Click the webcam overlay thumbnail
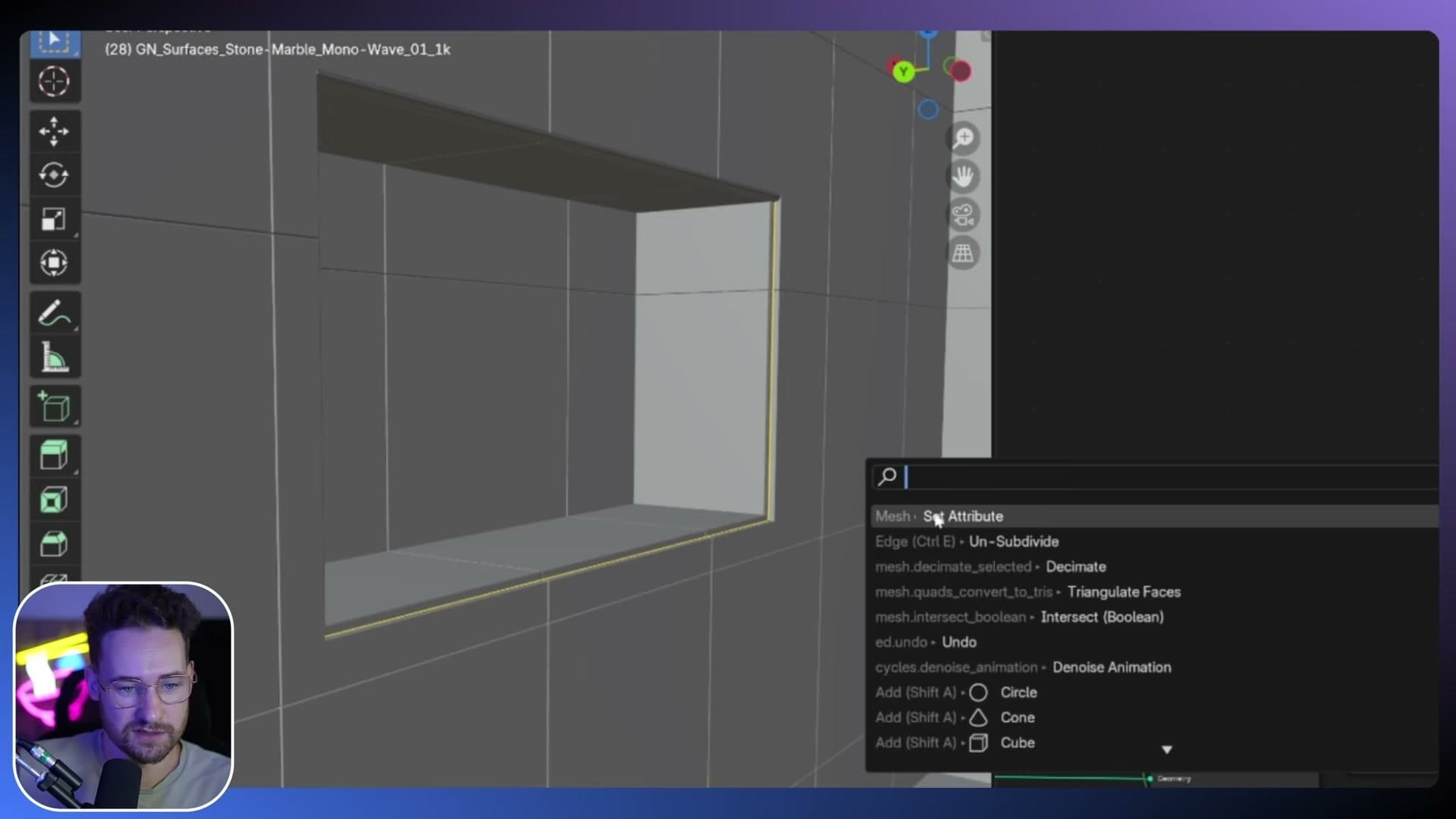 click(x=124, y=696)
